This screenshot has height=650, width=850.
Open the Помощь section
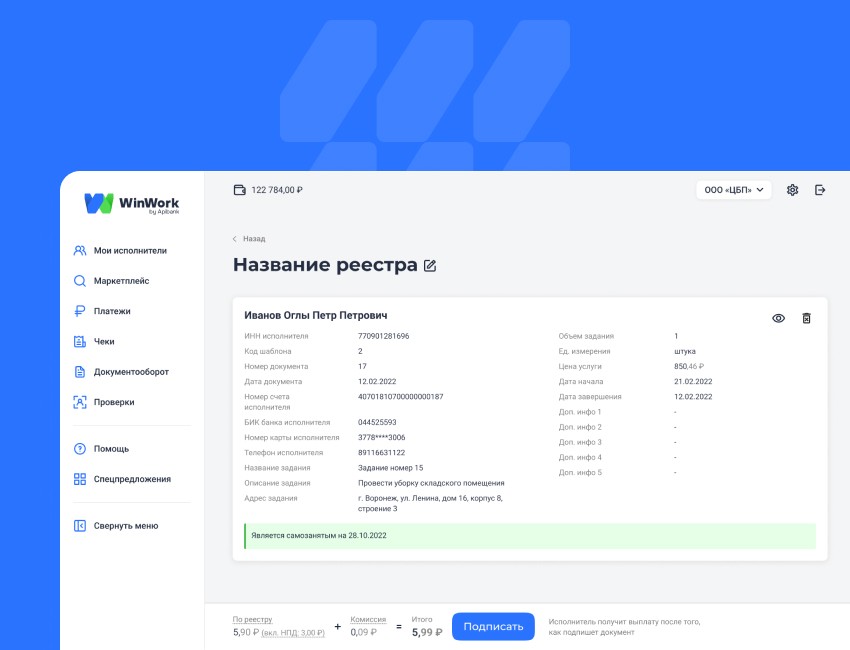tap(110, 448)
